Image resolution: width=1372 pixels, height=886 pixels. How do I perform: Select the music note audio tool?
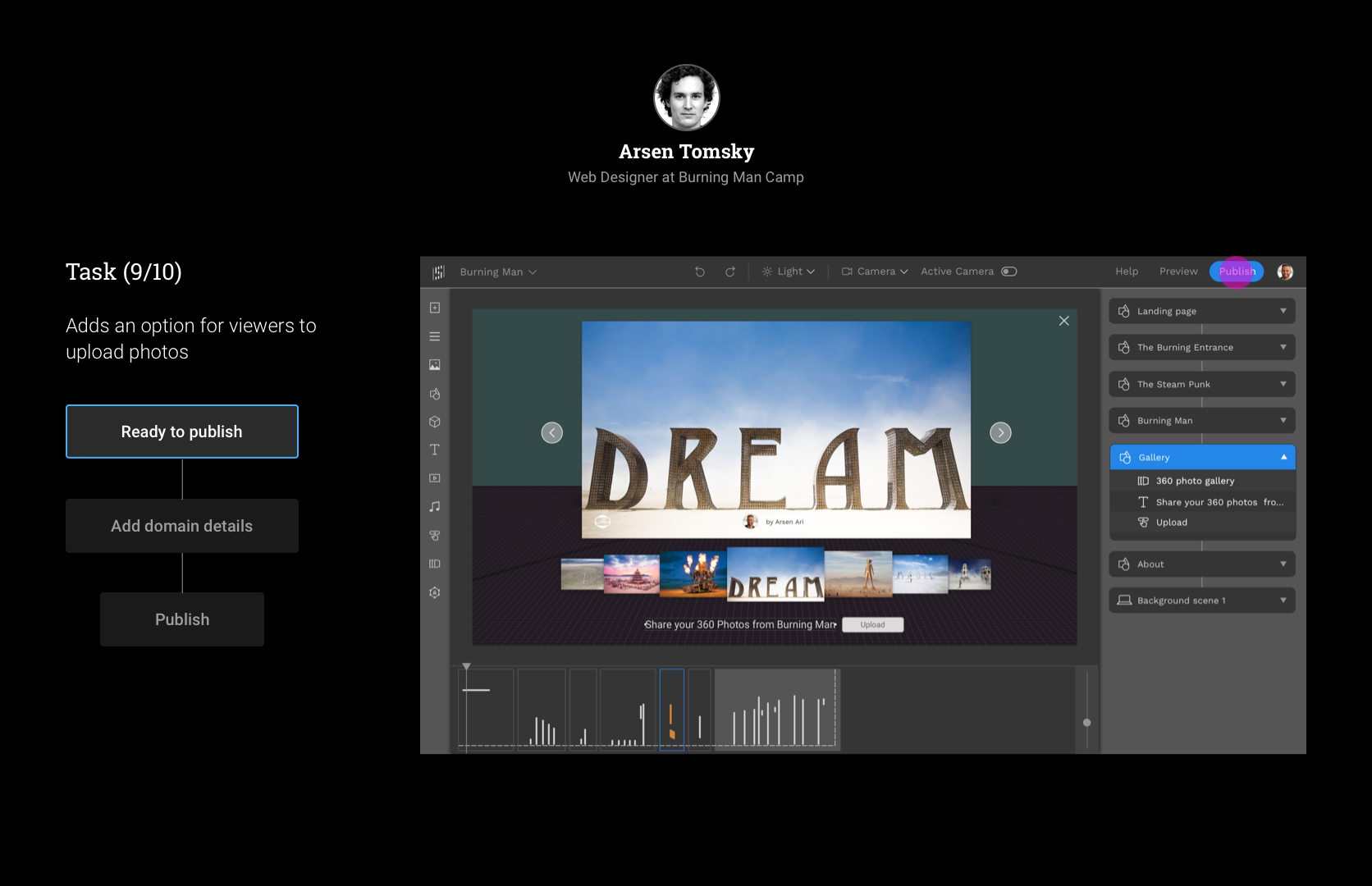point(435,506)
